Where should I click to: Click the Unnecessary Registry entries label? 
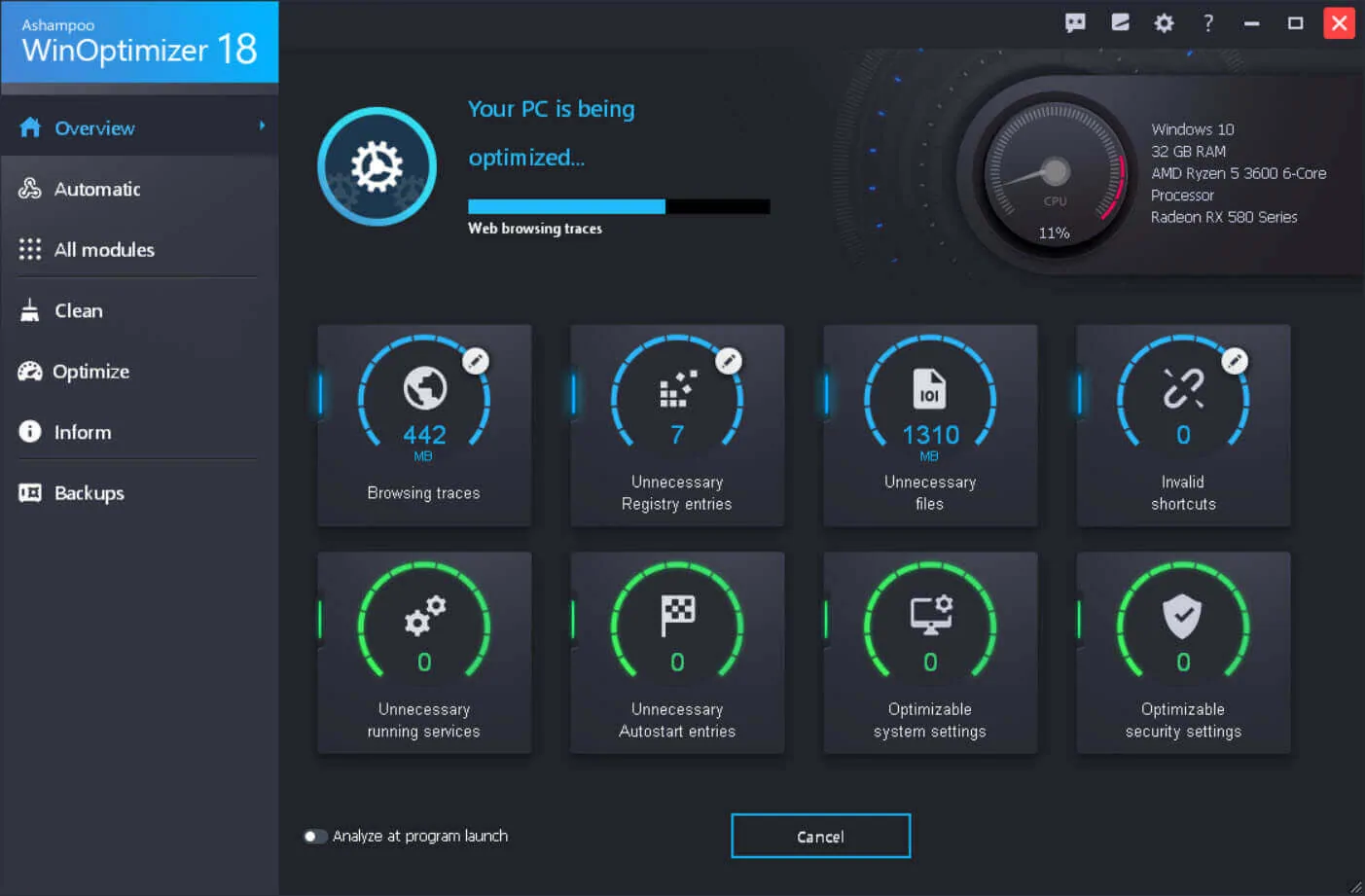pos(677,492)
